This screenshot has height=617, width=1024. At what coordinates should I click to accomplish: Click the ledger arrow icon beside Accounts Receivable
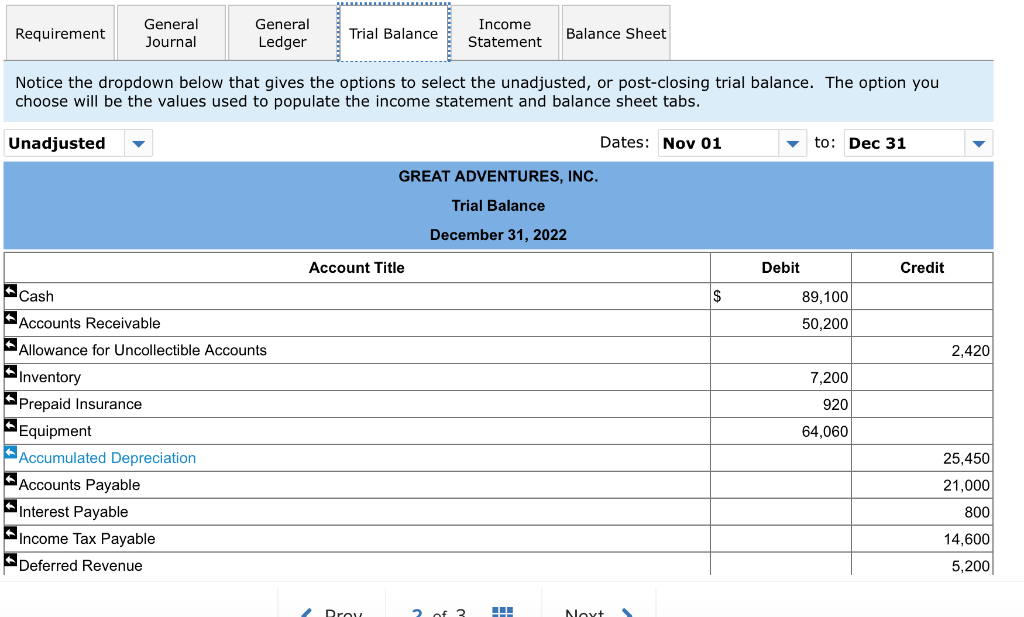coord(10,318)
